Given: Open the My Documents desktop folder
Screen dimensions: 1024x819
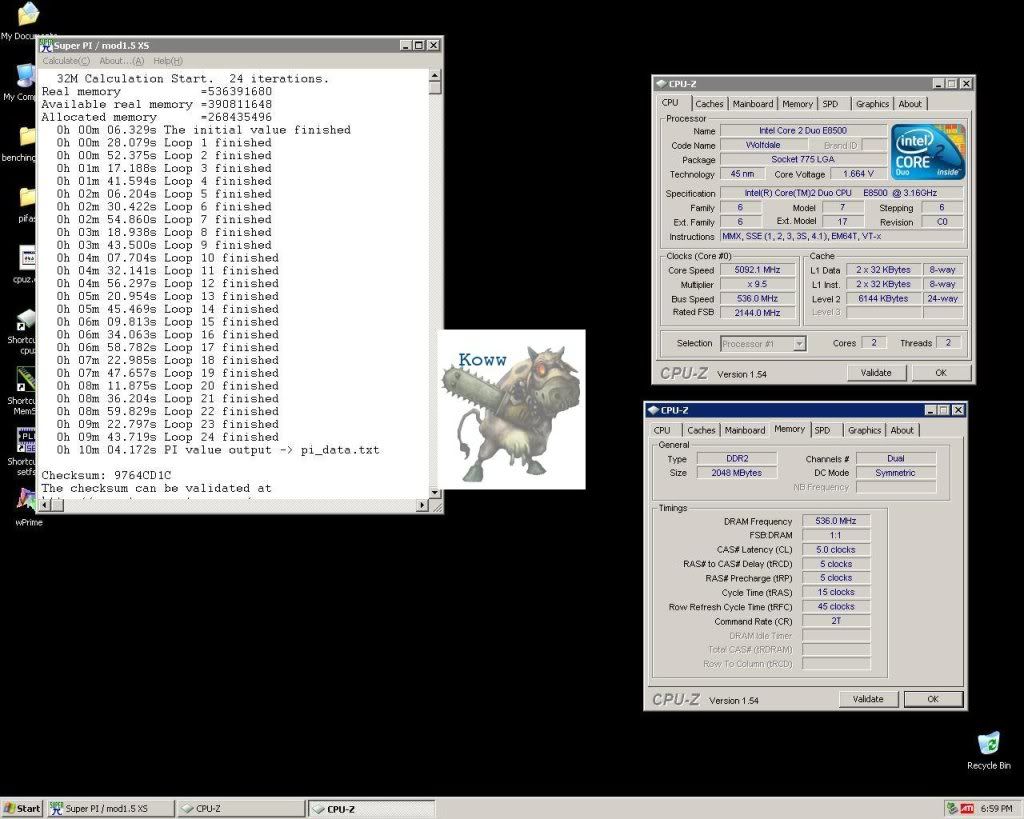Looking at the screenshot, I should coord(27,16).
